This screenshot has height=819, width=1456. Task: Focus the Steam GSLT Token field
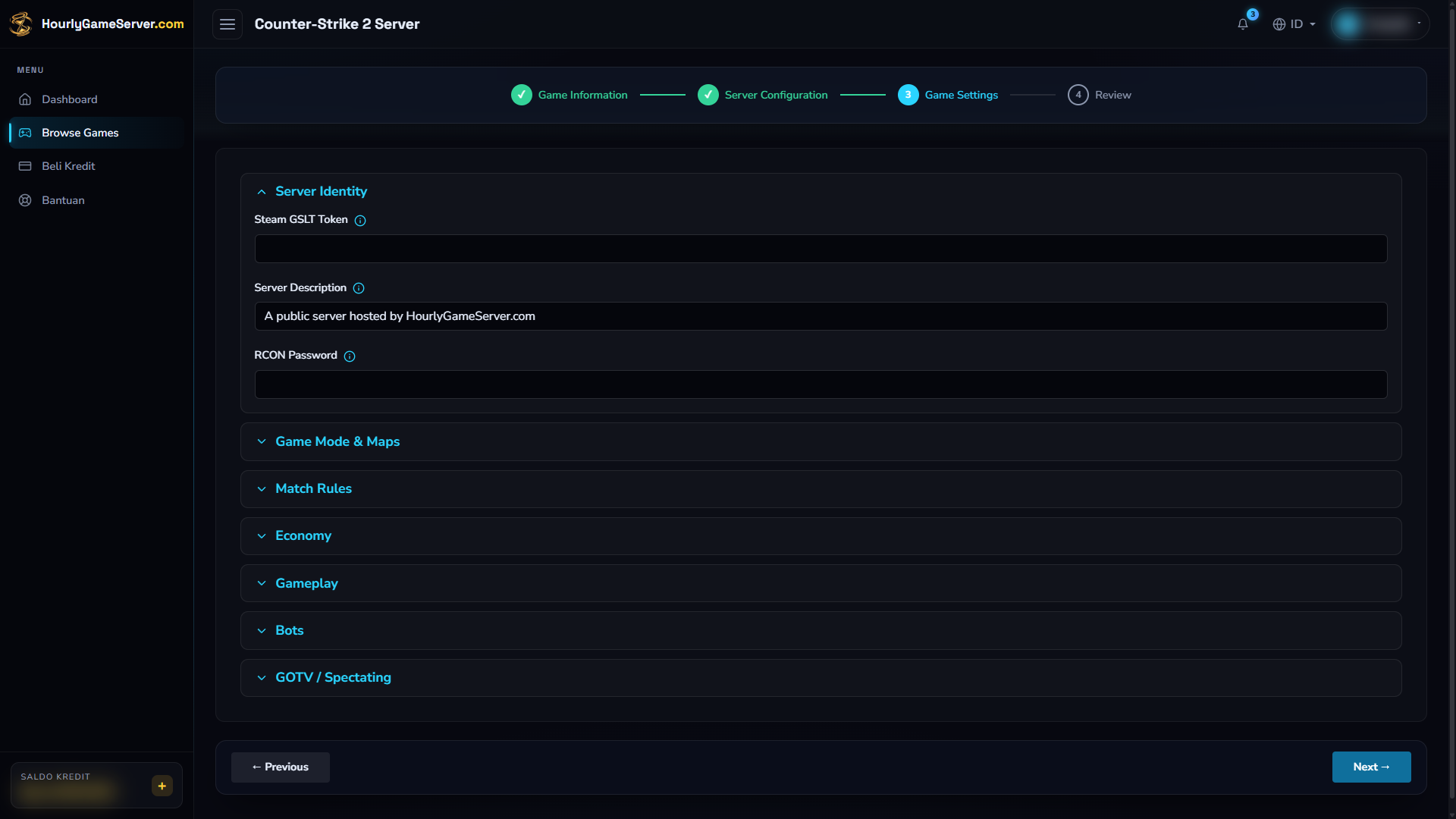pos(821,249)
